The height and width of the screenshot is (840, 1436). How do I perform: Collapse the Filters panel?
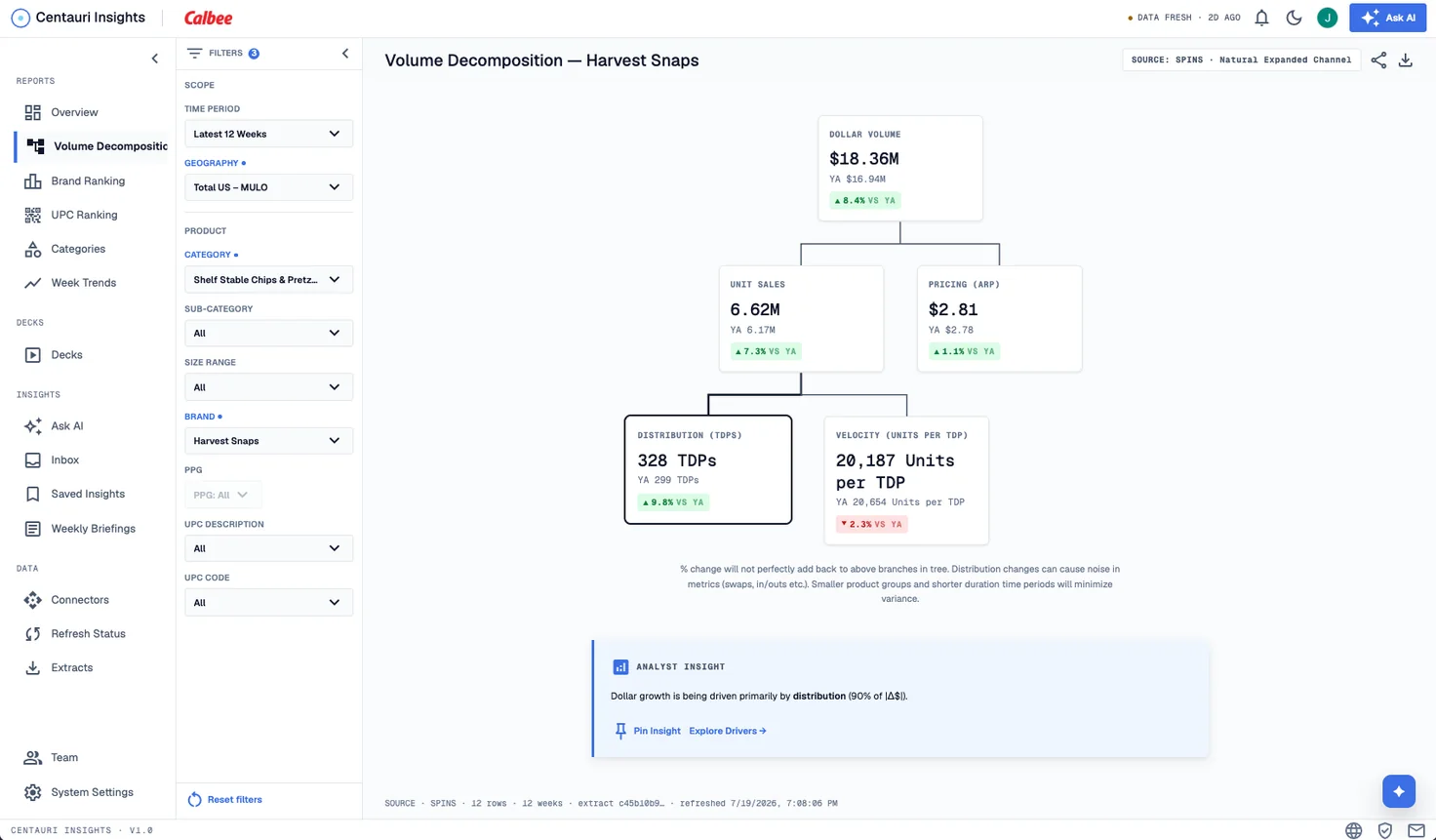[x=345, y=54]
